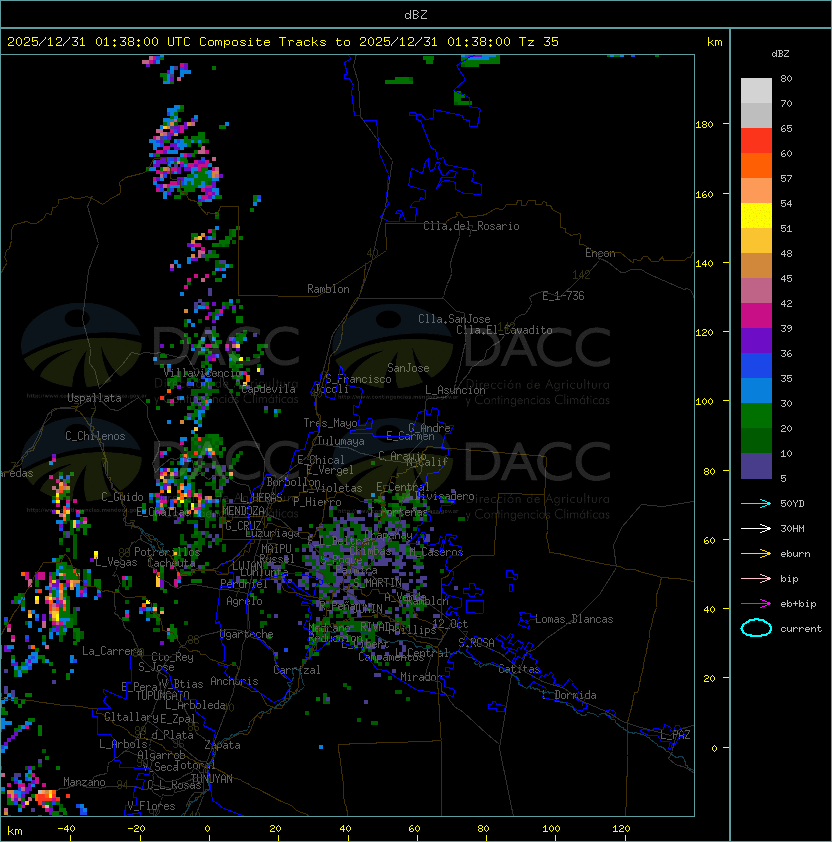This screenshot has width=832, height=842.
Task: Click the Villavicencio place label
Action: click(203, 373)
